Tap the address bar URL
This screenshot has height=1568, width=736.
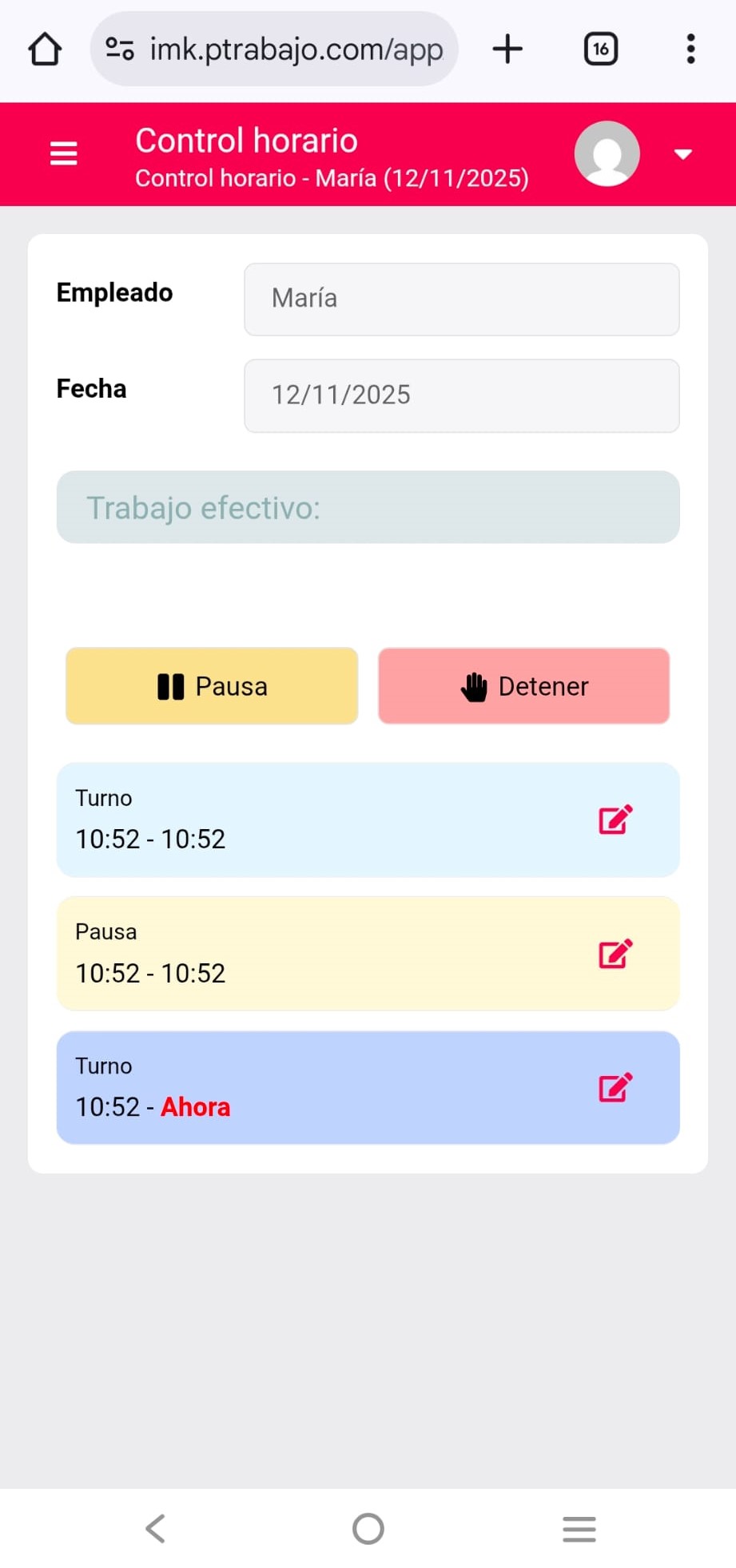pos(296,50)
